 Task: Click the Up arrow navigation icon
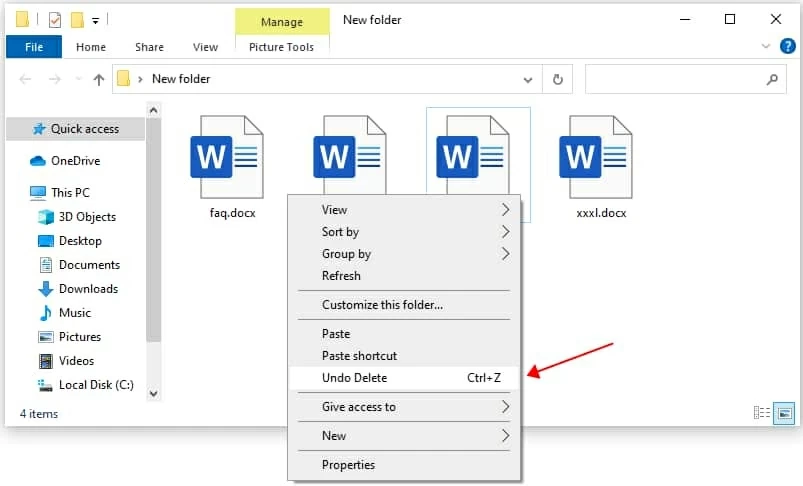[x=98, y=79]
